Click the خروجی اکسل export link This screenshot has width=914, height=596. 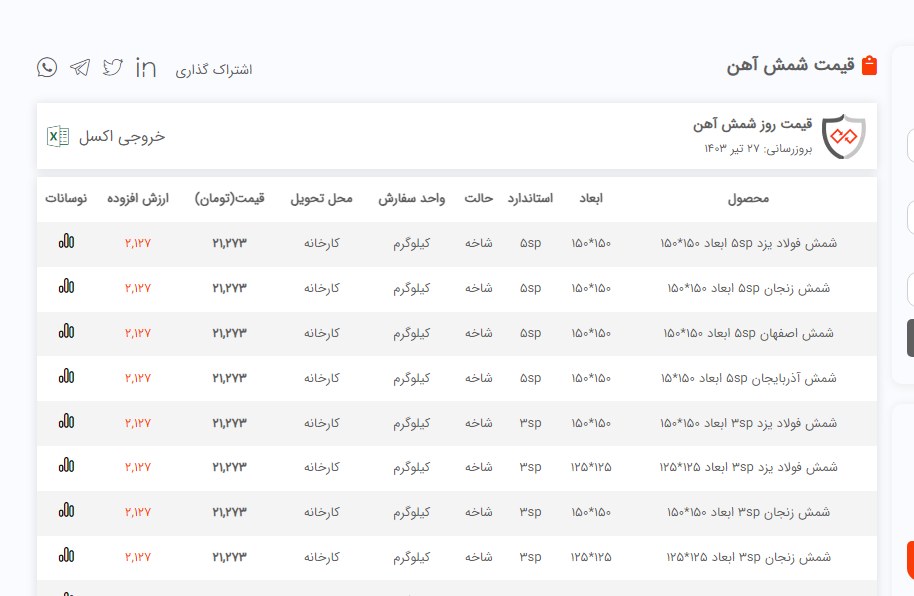(x=122, y=136)
